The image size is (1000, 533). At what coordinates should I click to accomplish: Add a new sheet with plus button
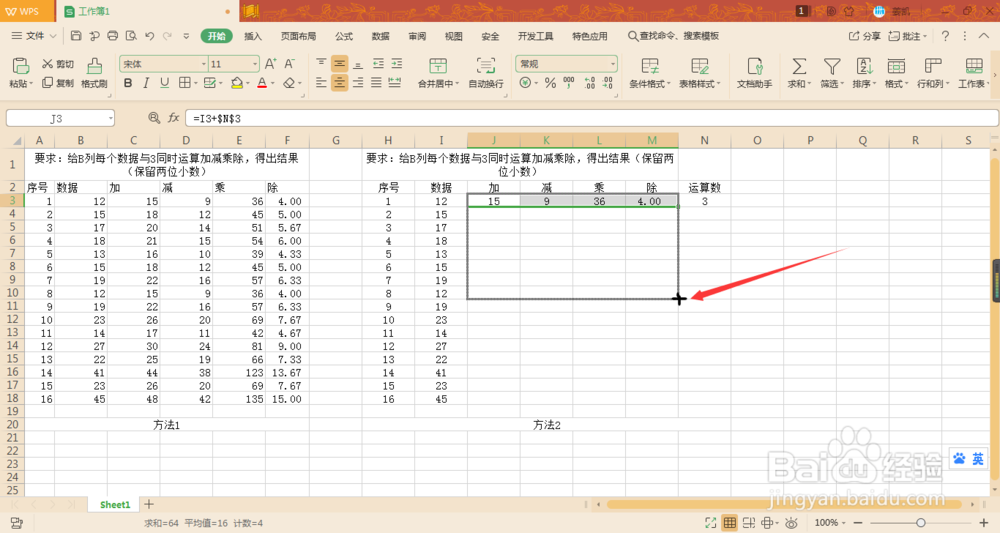tap(149, 504)
